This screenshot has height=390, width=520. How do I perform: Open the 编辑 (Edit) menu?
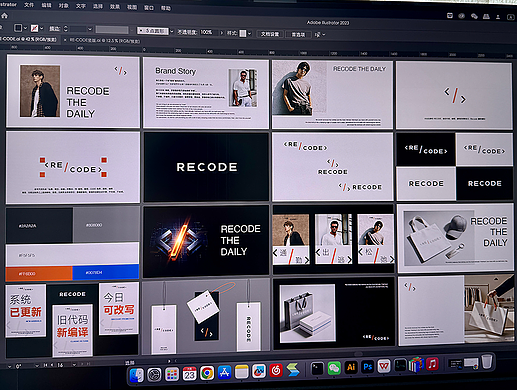[46, 5]
